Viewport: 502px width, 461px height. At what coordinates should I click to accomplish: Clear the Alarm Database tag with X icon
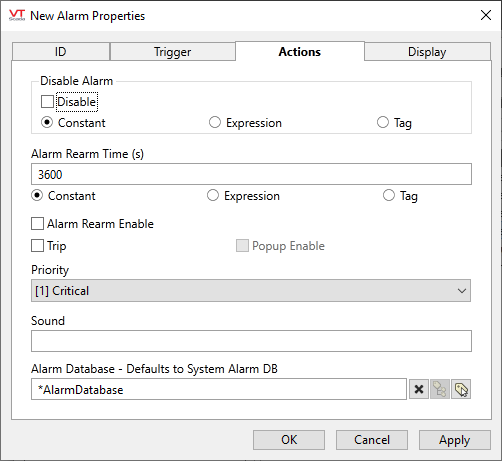point(419,389)
